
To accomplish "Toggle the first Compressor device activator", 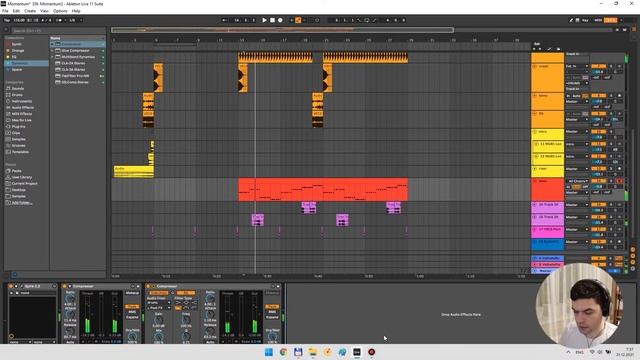I will click(x=64, y=286).
